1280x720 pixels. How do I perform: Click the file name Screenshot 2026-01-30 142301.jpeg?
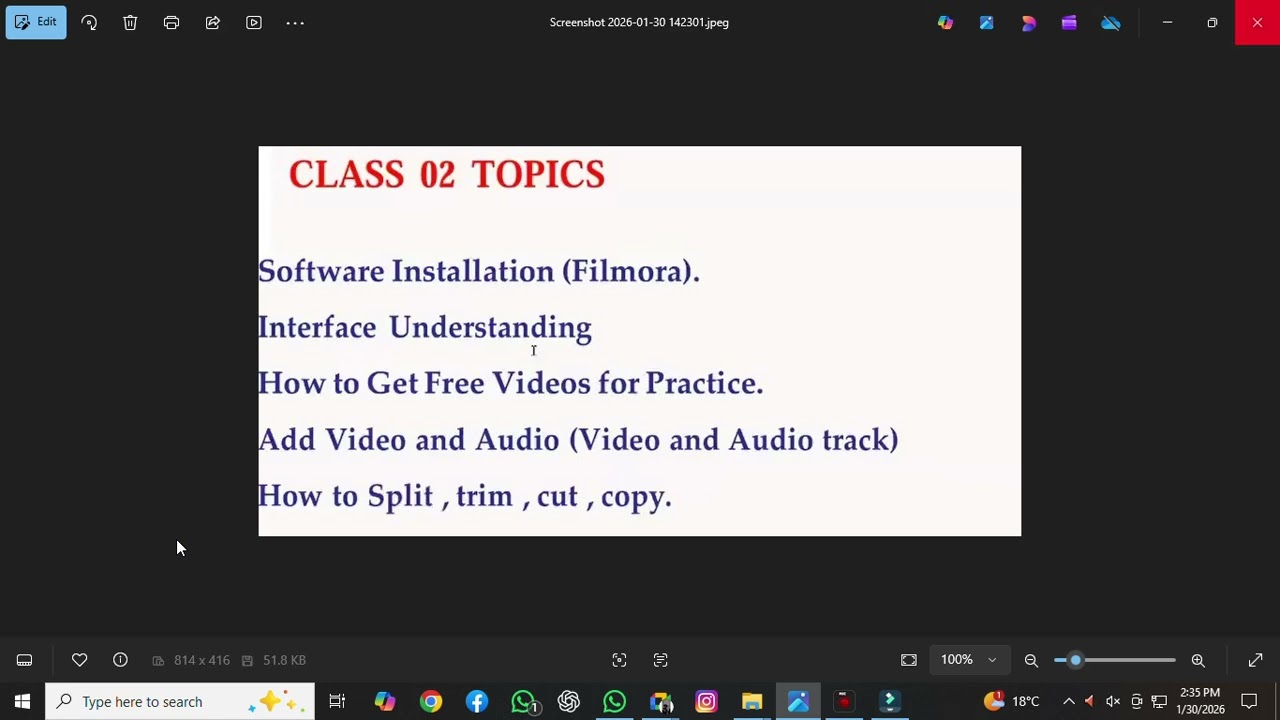(x=639, y=22)
